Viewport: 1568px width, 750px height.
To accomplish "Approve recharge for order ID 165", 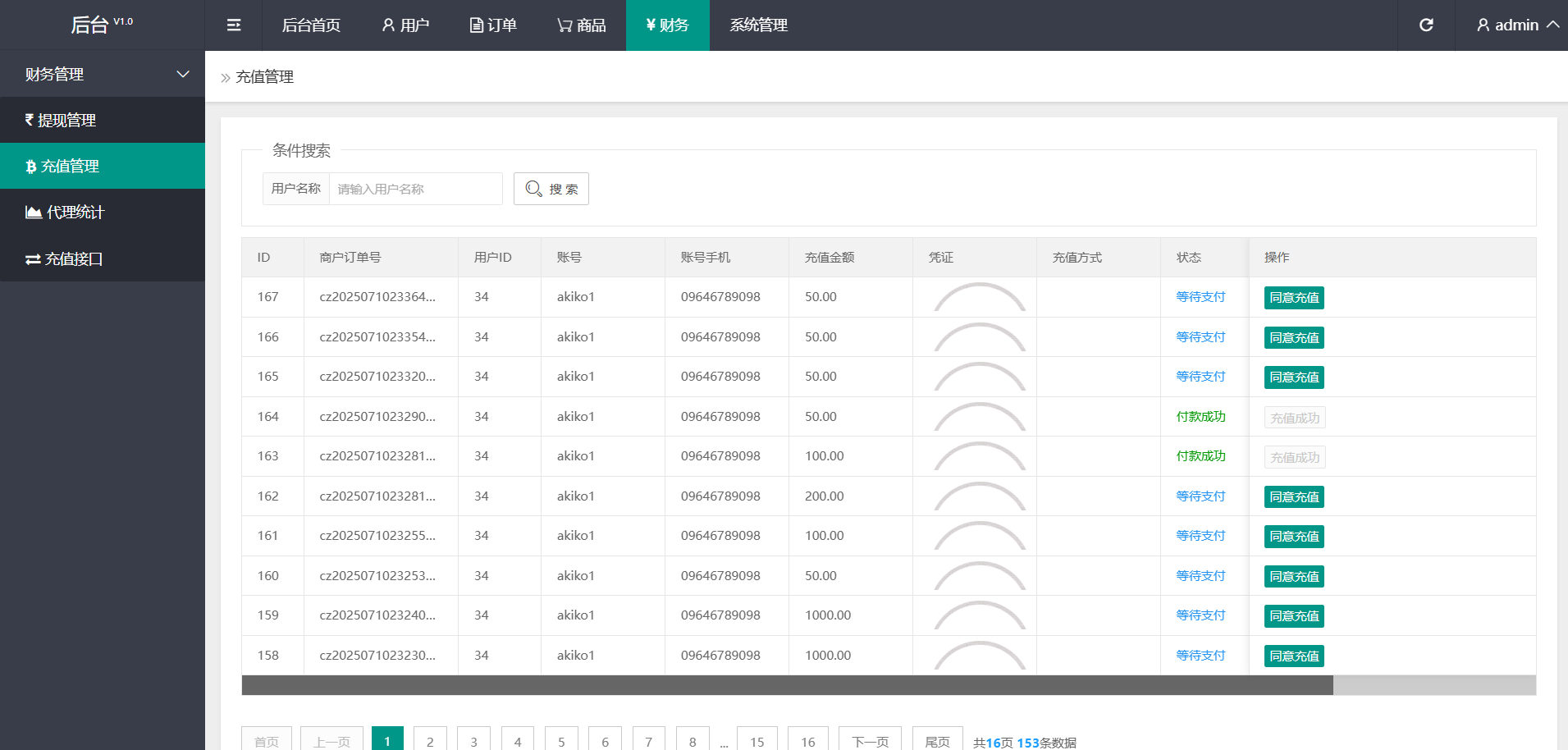I will tap(1294, 377).
